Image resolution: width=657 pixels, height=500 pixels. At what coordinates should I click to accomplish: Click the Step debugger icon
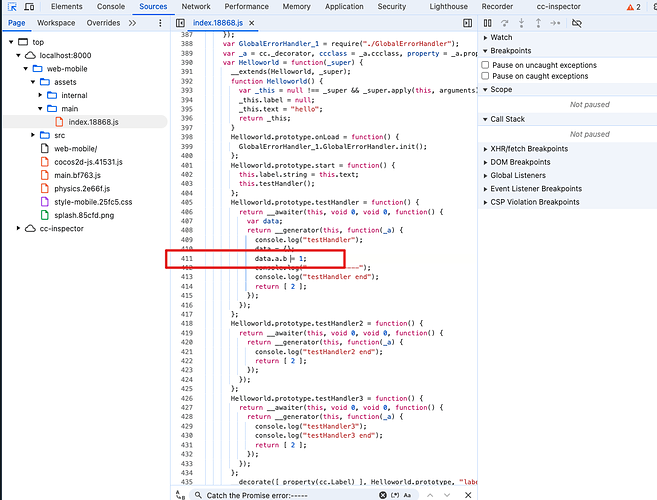555,23
